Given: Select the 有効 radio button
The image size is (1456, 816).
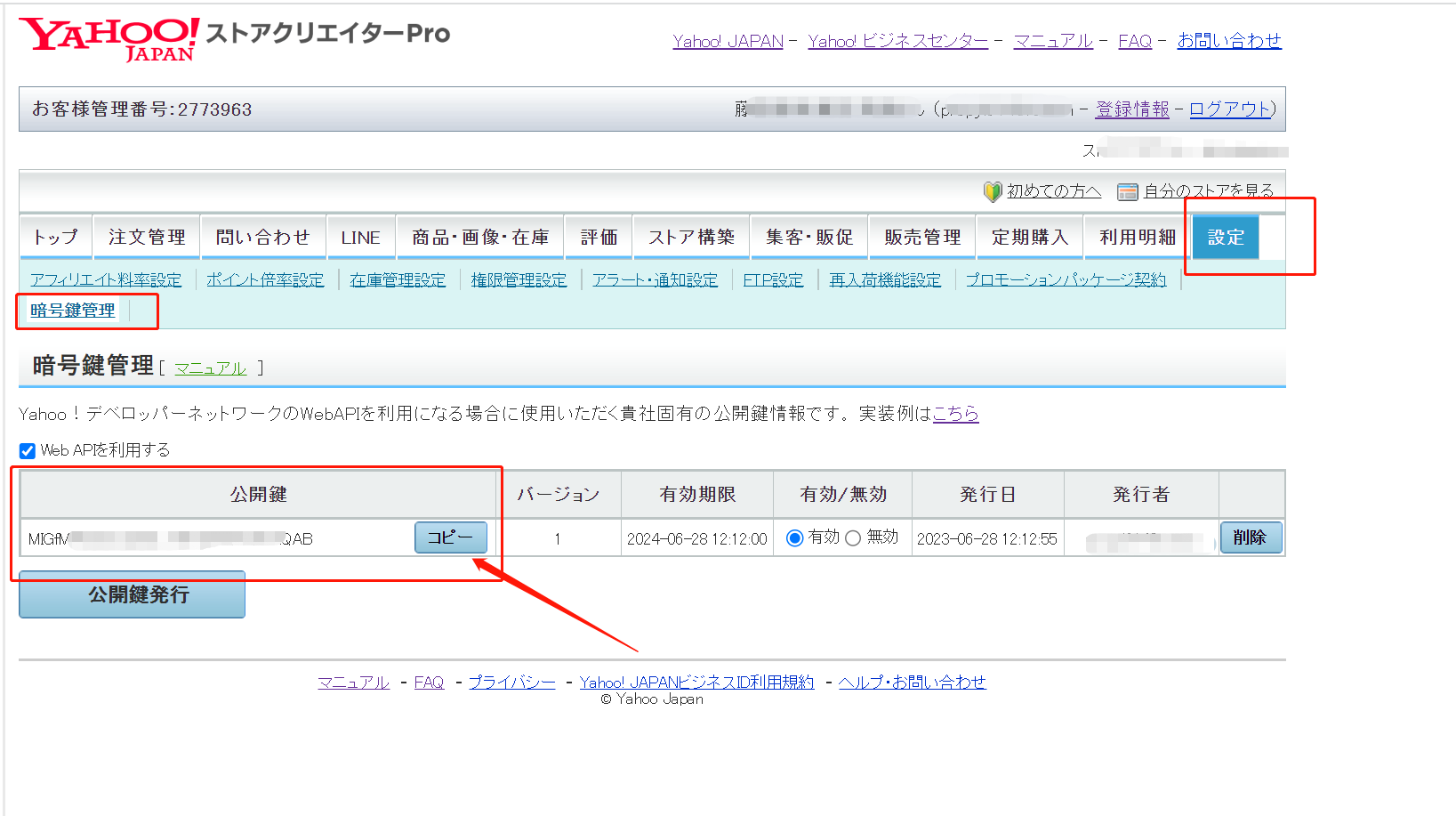Looking at the screenshot, I should point(795,537).
